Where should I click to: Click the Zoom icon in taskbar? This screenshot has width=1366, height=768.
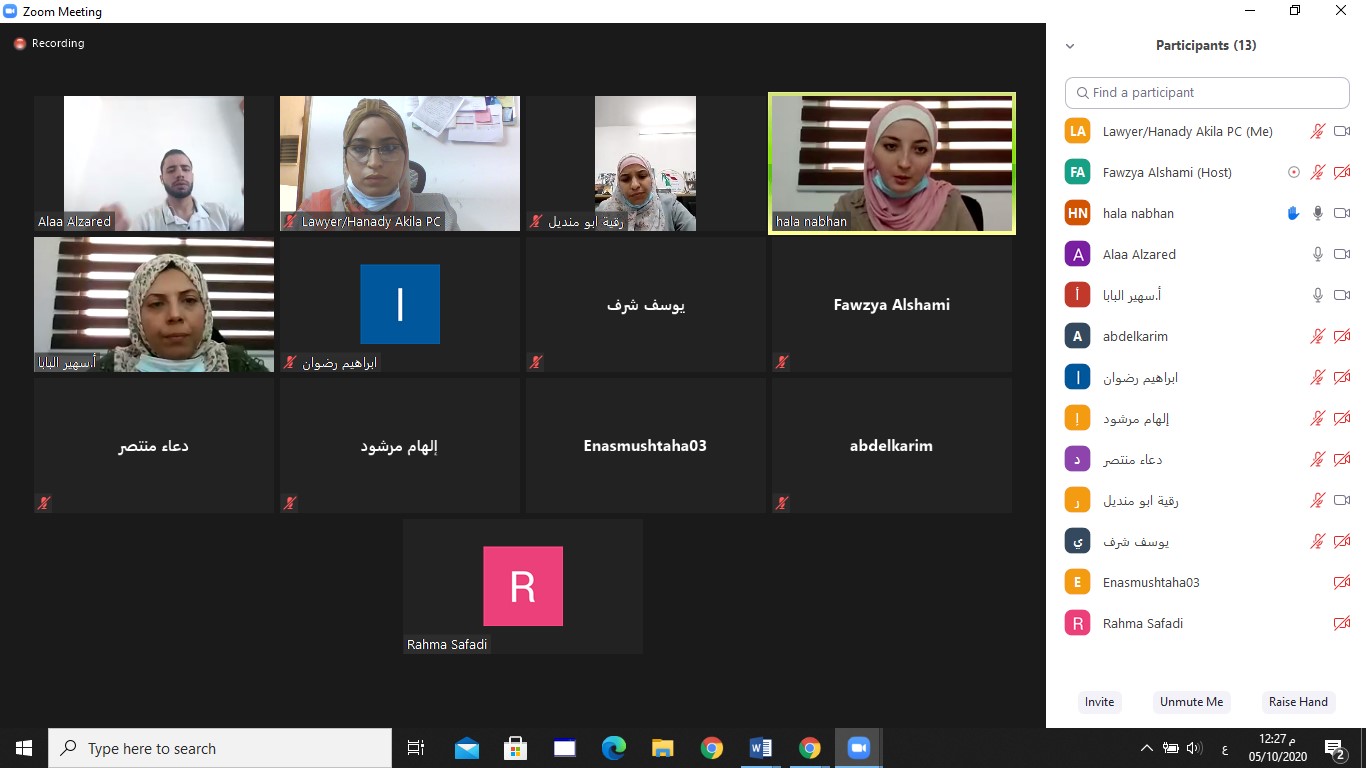[858, 748]
